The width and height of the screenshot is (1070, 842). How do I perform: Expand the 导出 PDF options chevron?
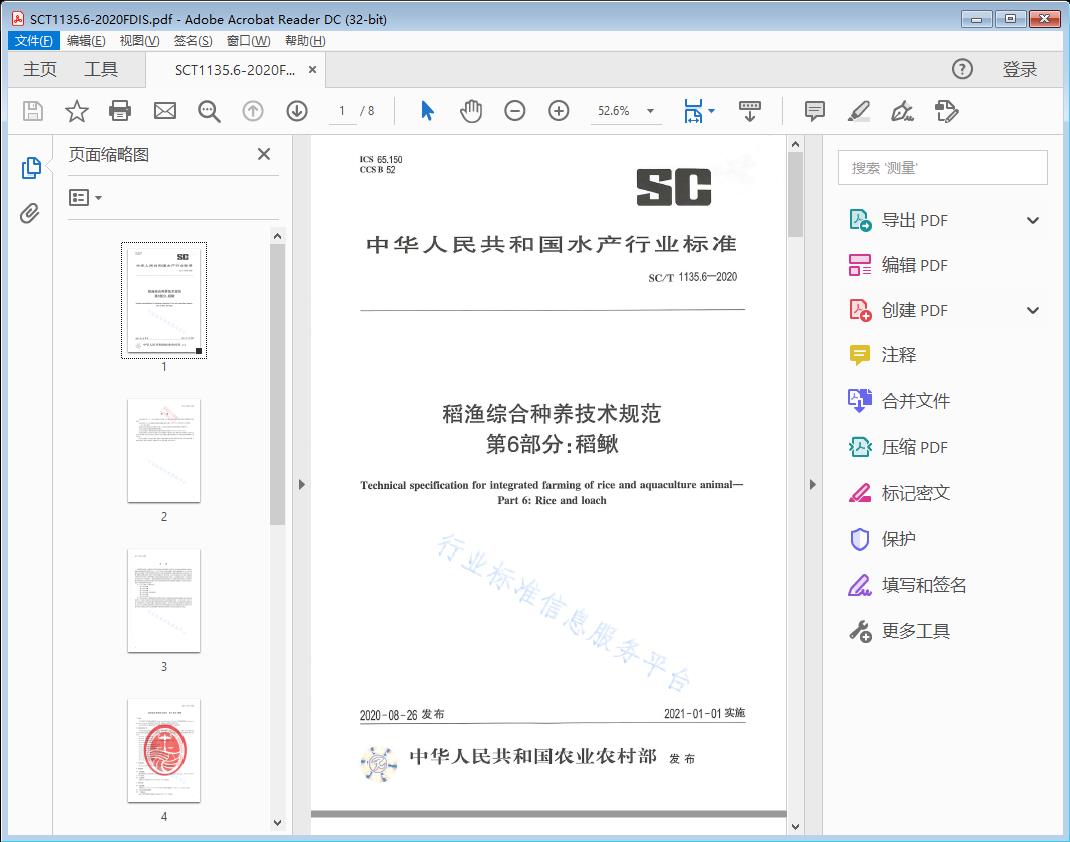(x=1032, y=219)
